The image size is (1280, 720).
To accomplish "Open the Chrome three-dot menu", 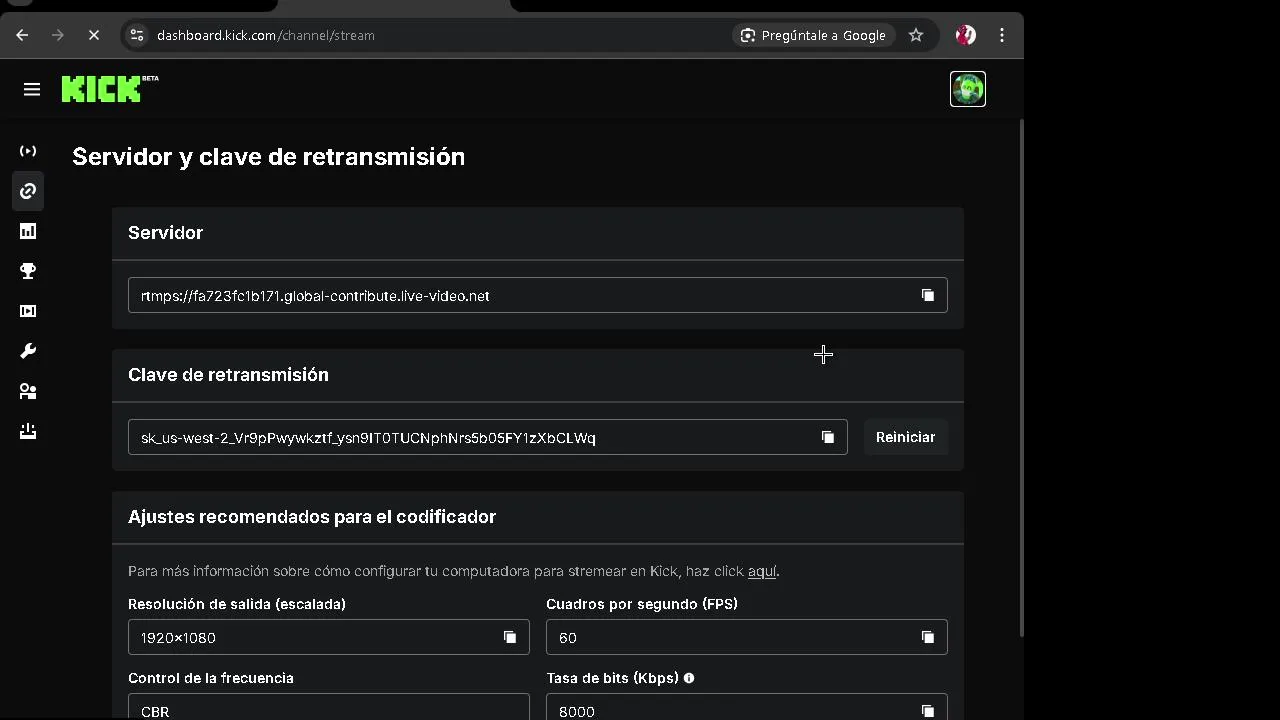I will (x=1002, y=35).
